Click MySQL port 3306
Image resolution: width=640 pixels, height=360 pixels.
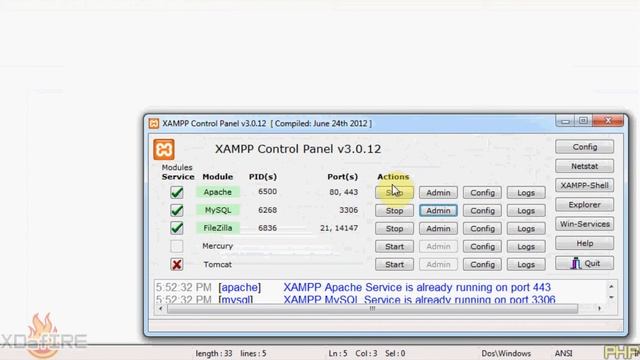[349, 210]
